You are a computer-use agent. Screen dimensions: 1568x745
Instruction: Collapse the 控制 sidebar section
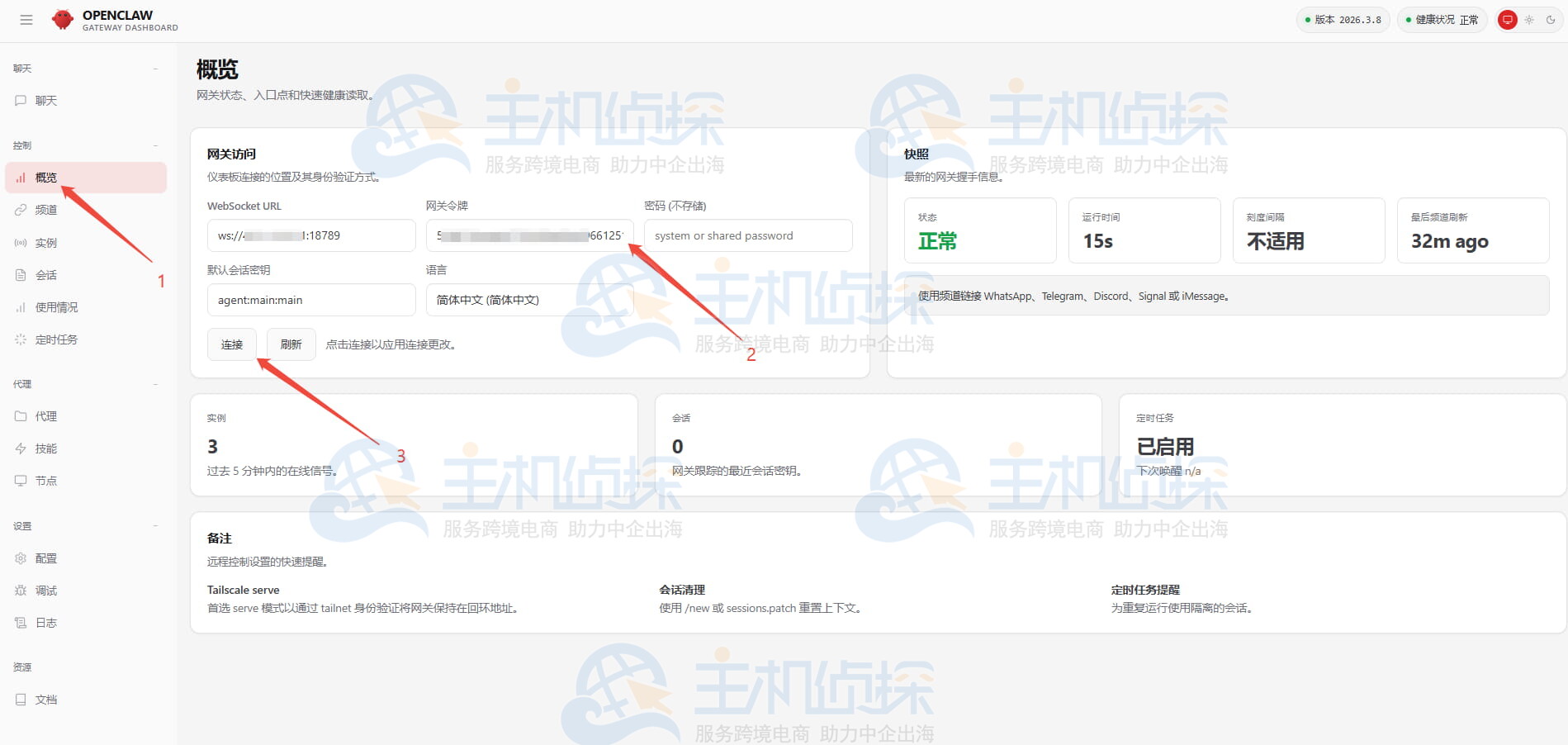click(155, 145)
